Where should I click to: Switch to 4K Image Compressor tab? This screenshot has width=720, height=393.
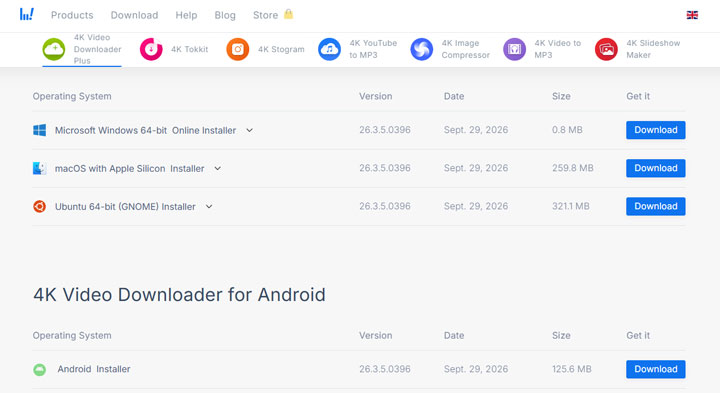pos(450,49)
